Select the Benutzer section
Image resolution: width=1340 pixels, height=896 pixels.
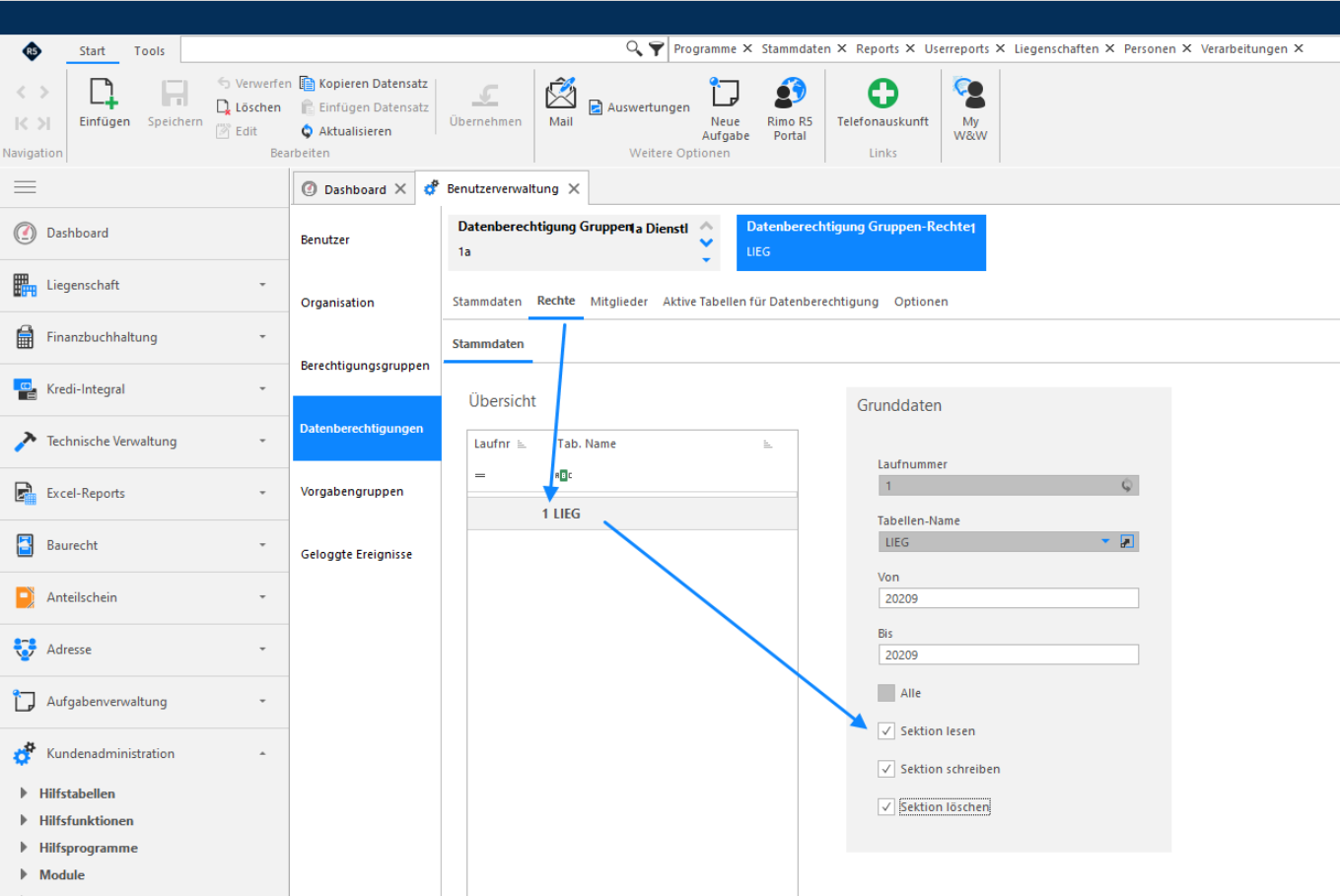point(366,240)
